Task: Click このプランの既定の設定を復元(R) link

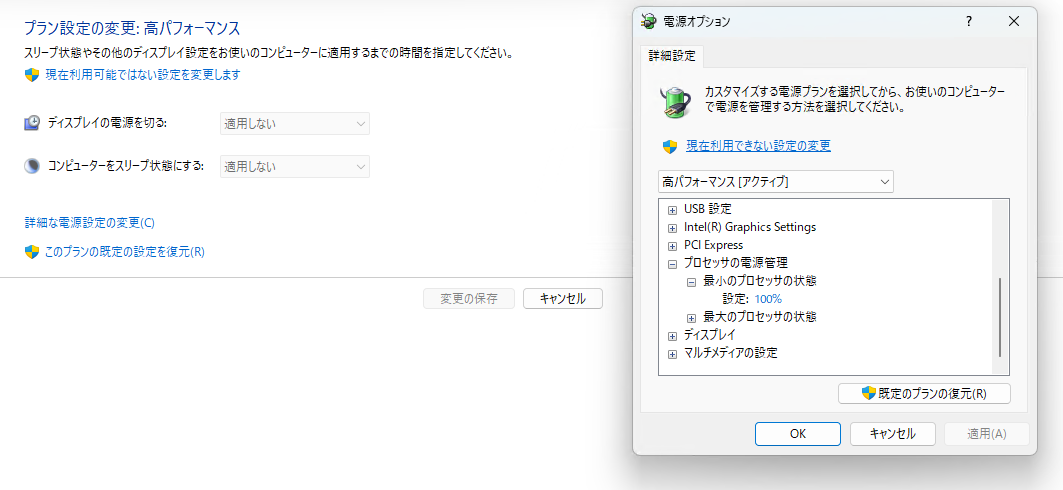Action: pyautogui.click(x=125, y=251)
